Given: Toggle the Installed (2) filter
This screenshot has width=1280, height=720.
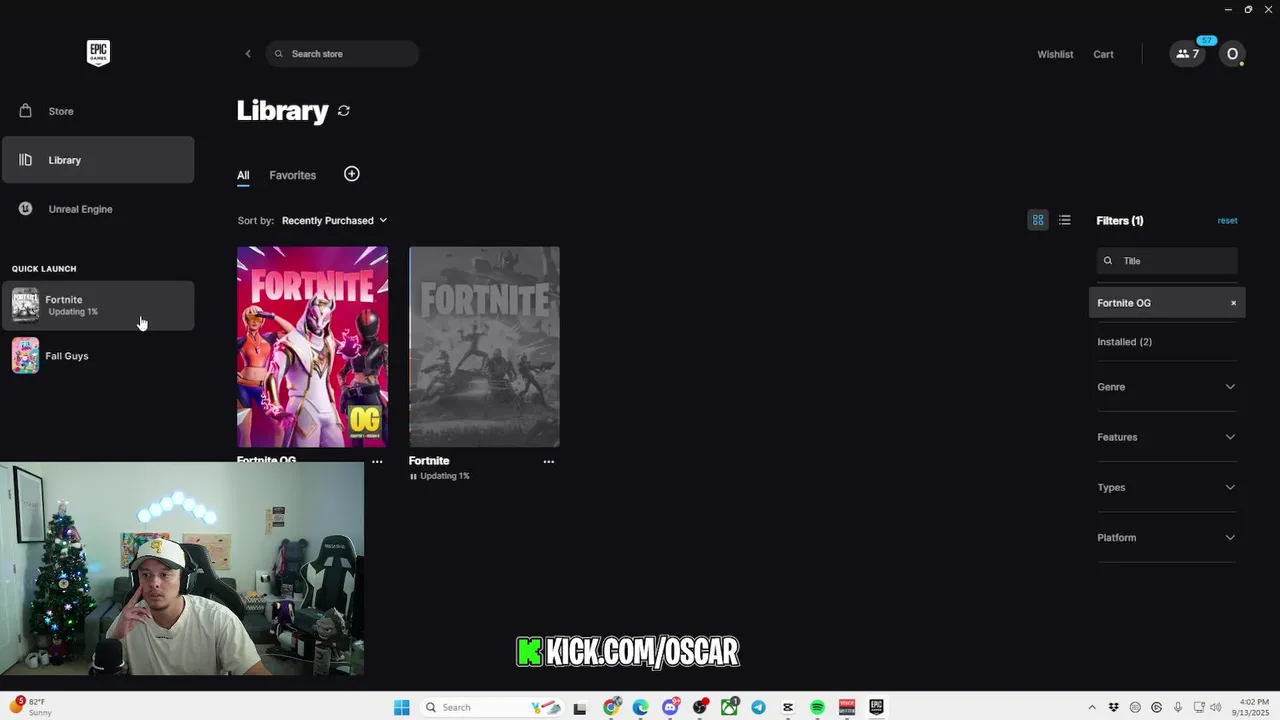Looking at the screenshot, I should (x=1124, y=342).
